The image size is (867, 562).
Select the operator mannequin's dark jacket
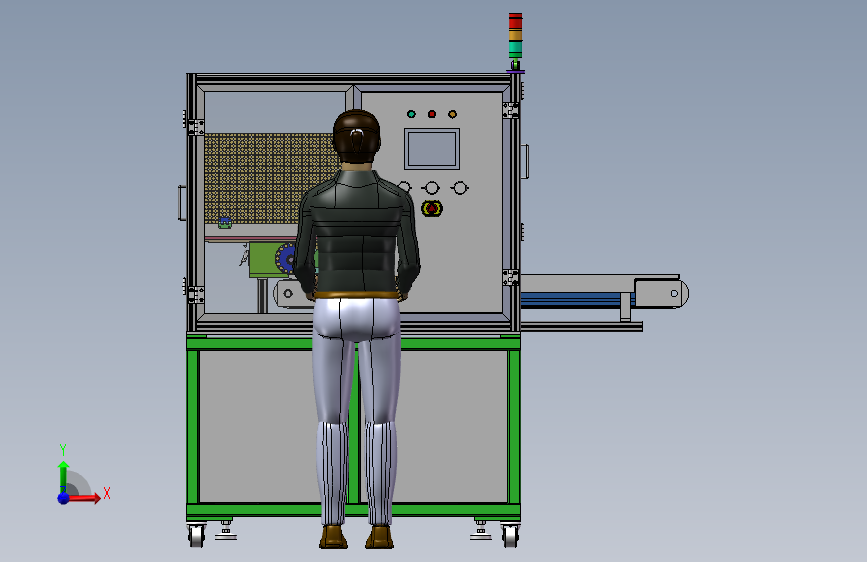pos(357,232)
